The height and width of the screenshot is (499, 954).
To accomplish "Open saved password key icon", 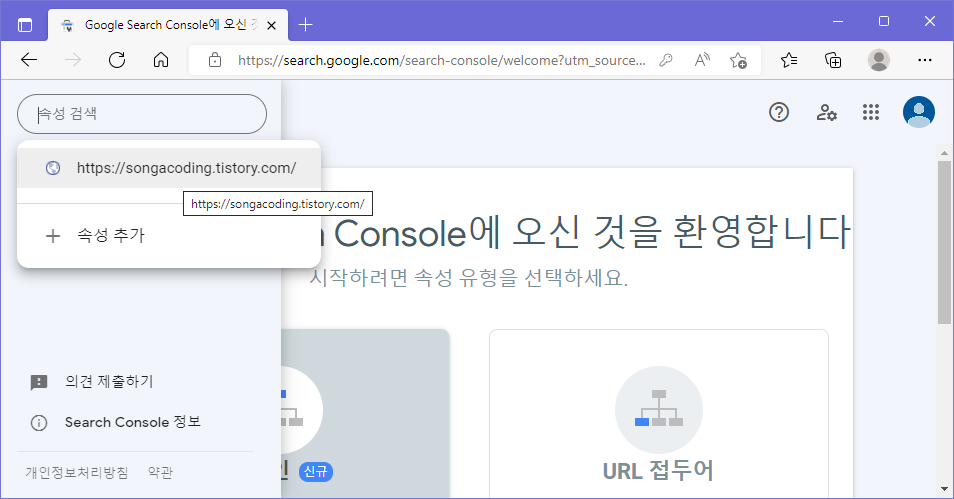I will (666, 60).
